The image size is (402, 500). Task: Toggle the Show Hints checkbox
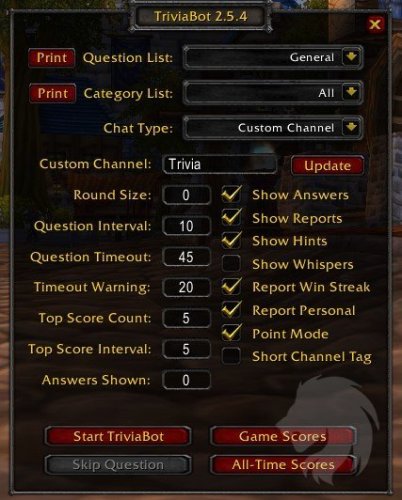(x=231, y=240)
